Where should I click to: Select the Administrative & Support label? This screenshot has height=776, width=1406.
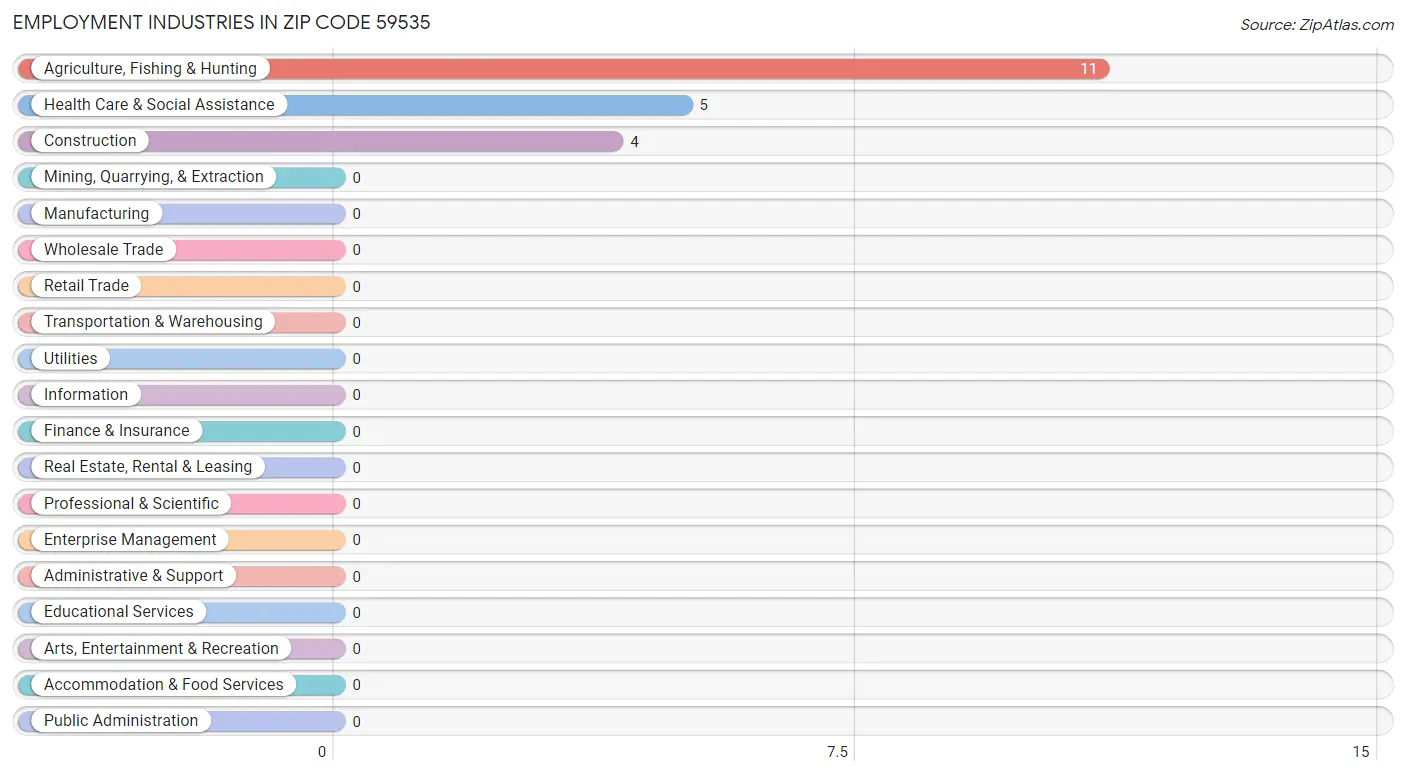133,576
